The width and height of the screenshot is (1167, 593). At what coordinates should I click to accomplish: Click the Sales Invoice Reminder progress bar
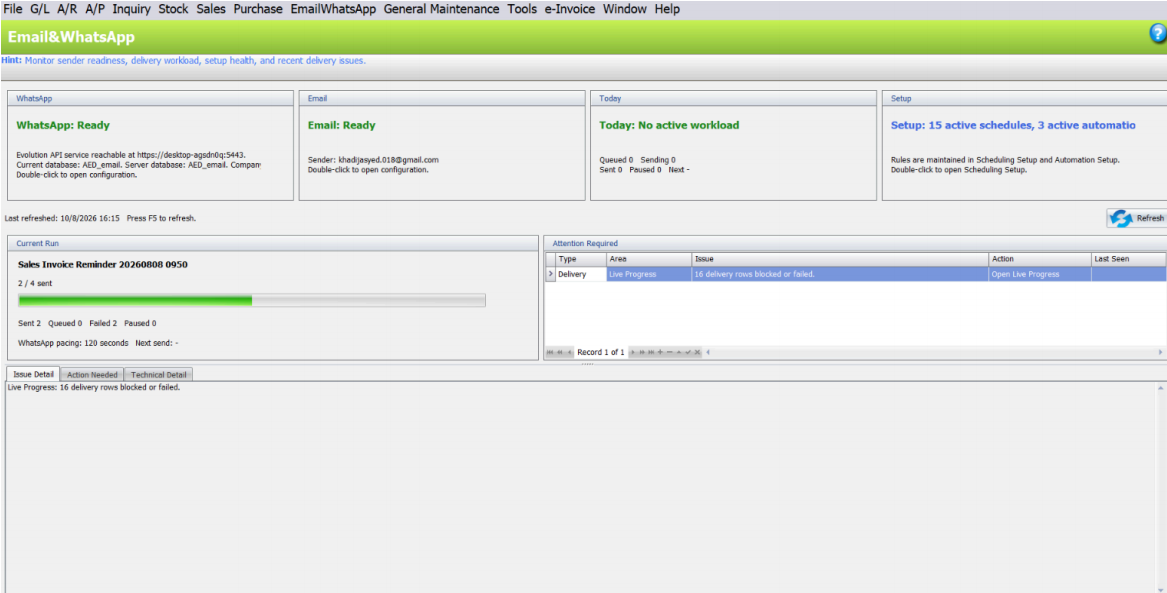click(x=252, y=300)
